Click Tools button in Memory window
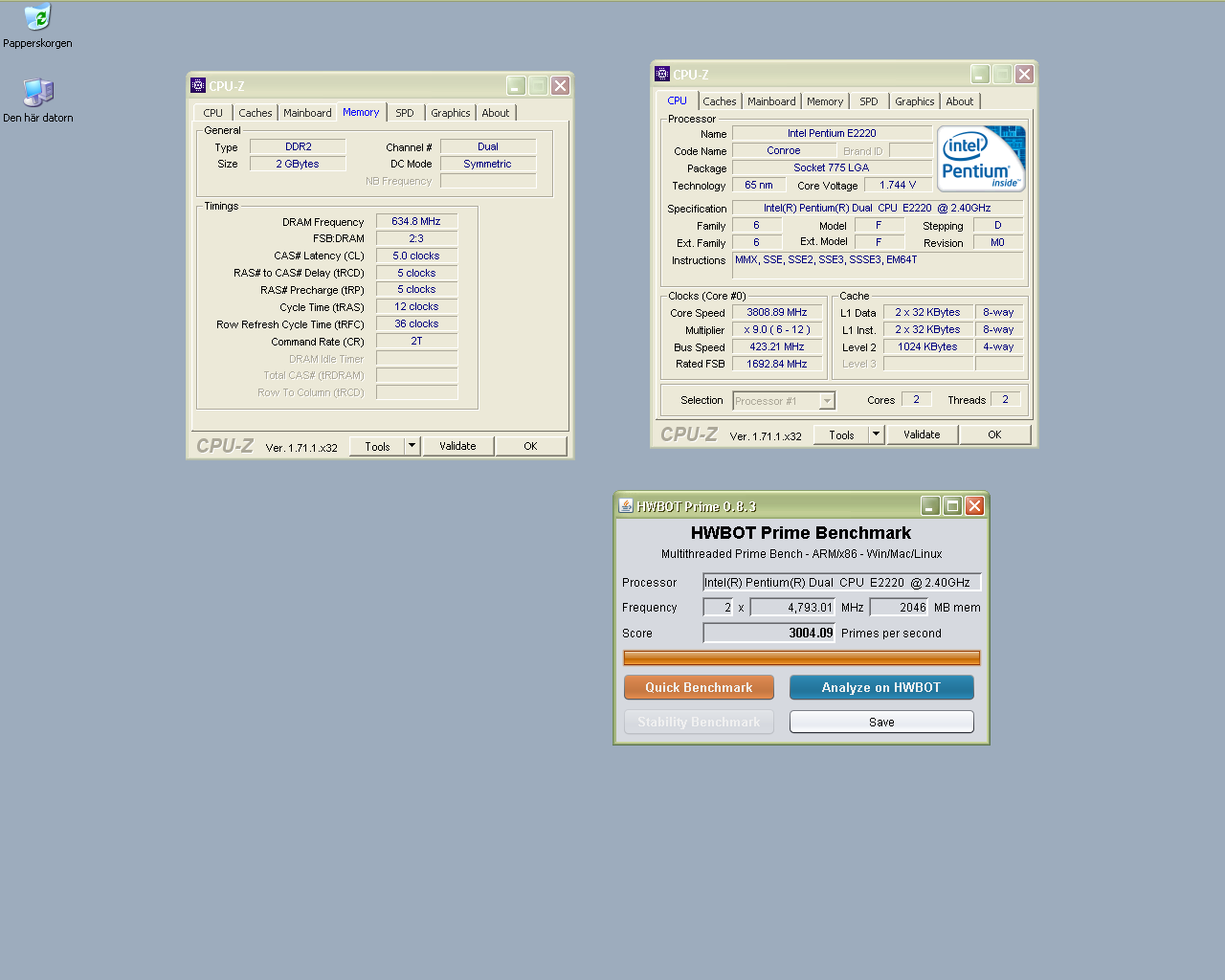The width and height of the screenshot is (1225, 980). click(x=377, y=446)
